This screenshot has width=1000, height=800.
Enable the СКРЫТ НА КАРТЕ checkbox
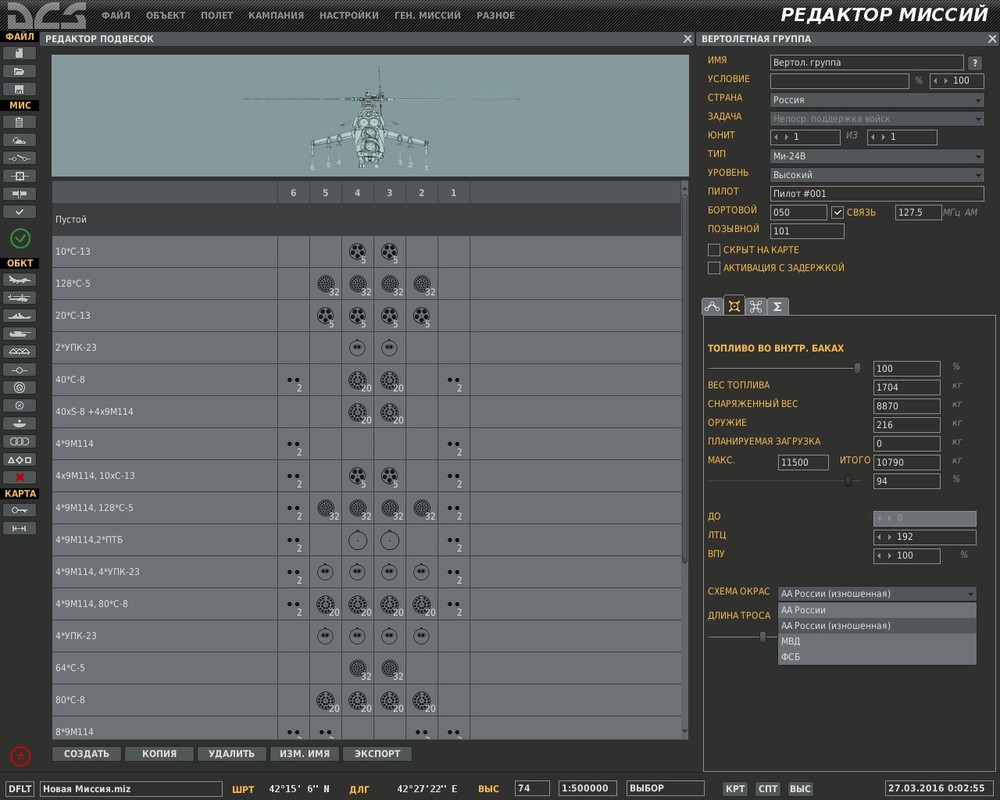coord(714,250)
